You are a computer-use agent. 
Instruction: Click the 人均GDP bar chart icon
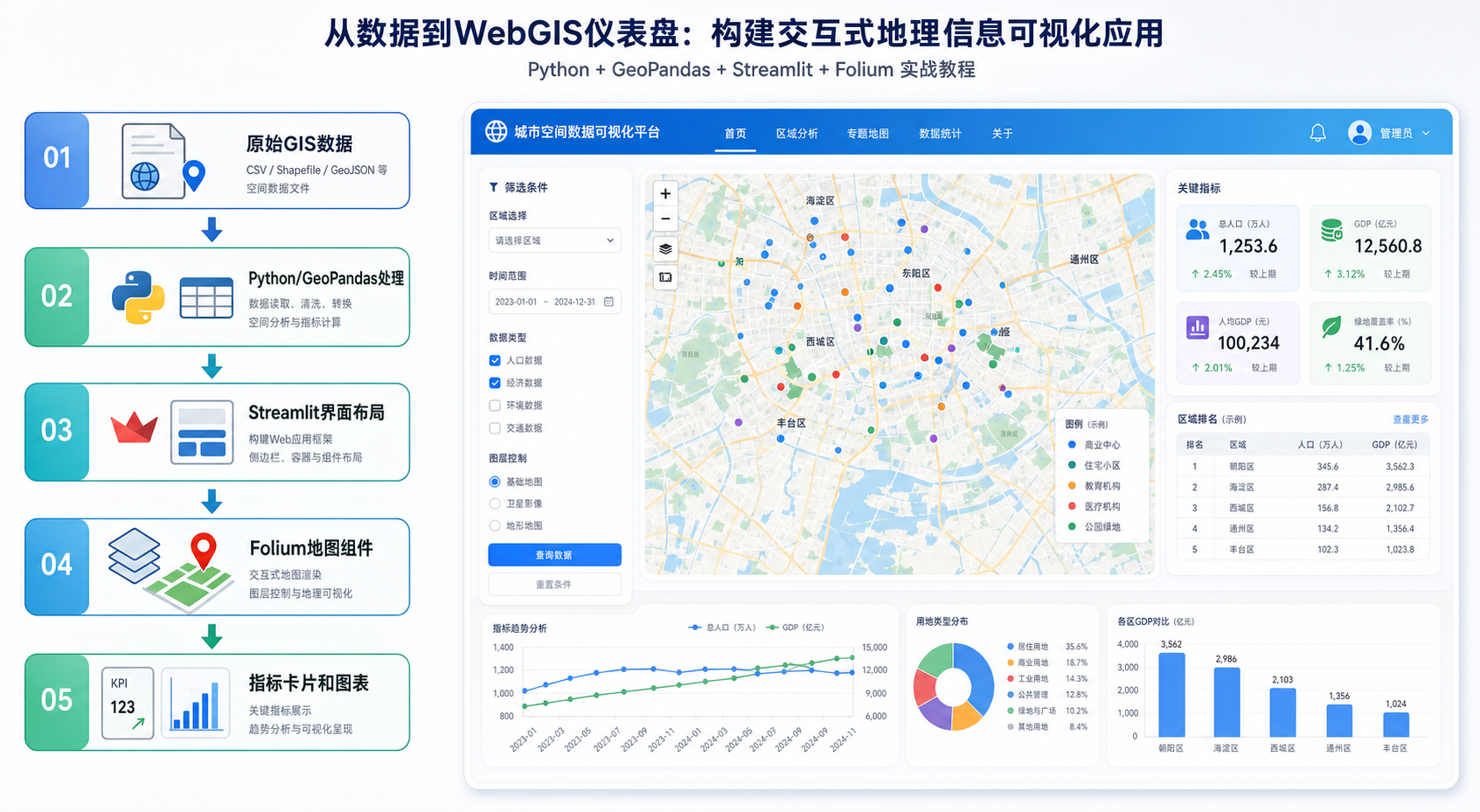(x=1198, y=327)
